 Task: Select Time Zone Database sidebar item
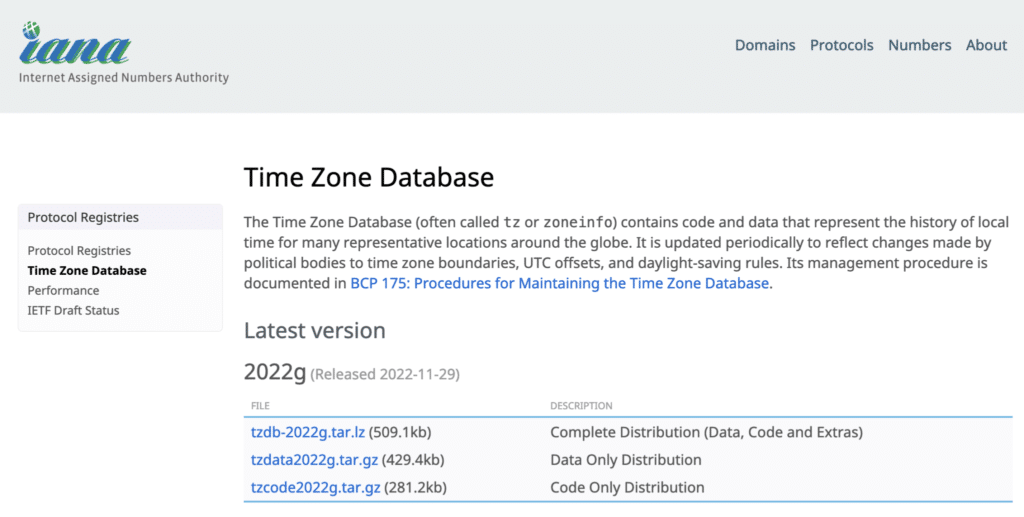tap(87, 270)
